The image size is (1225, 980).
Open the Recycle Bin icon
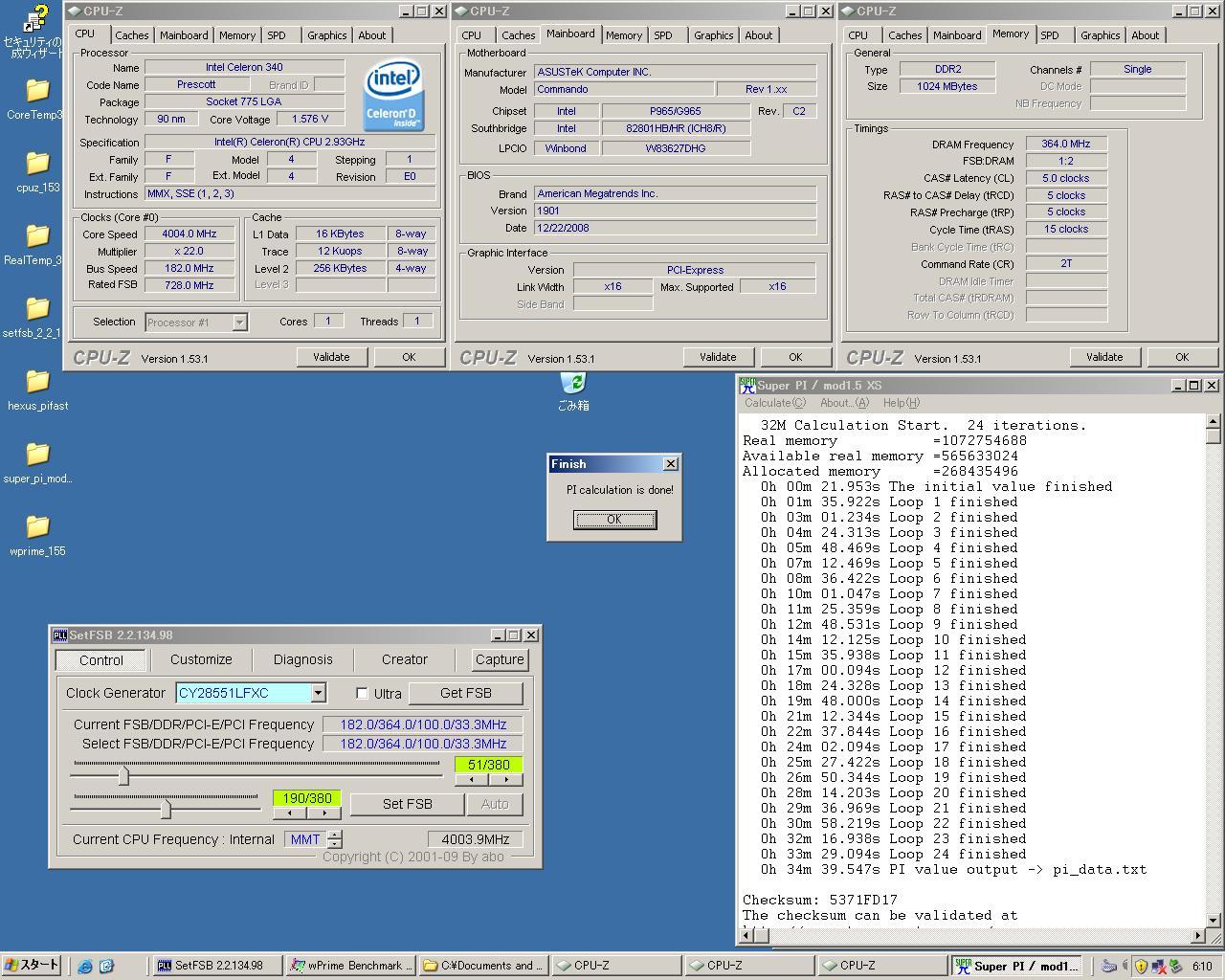tap(573, 383)
